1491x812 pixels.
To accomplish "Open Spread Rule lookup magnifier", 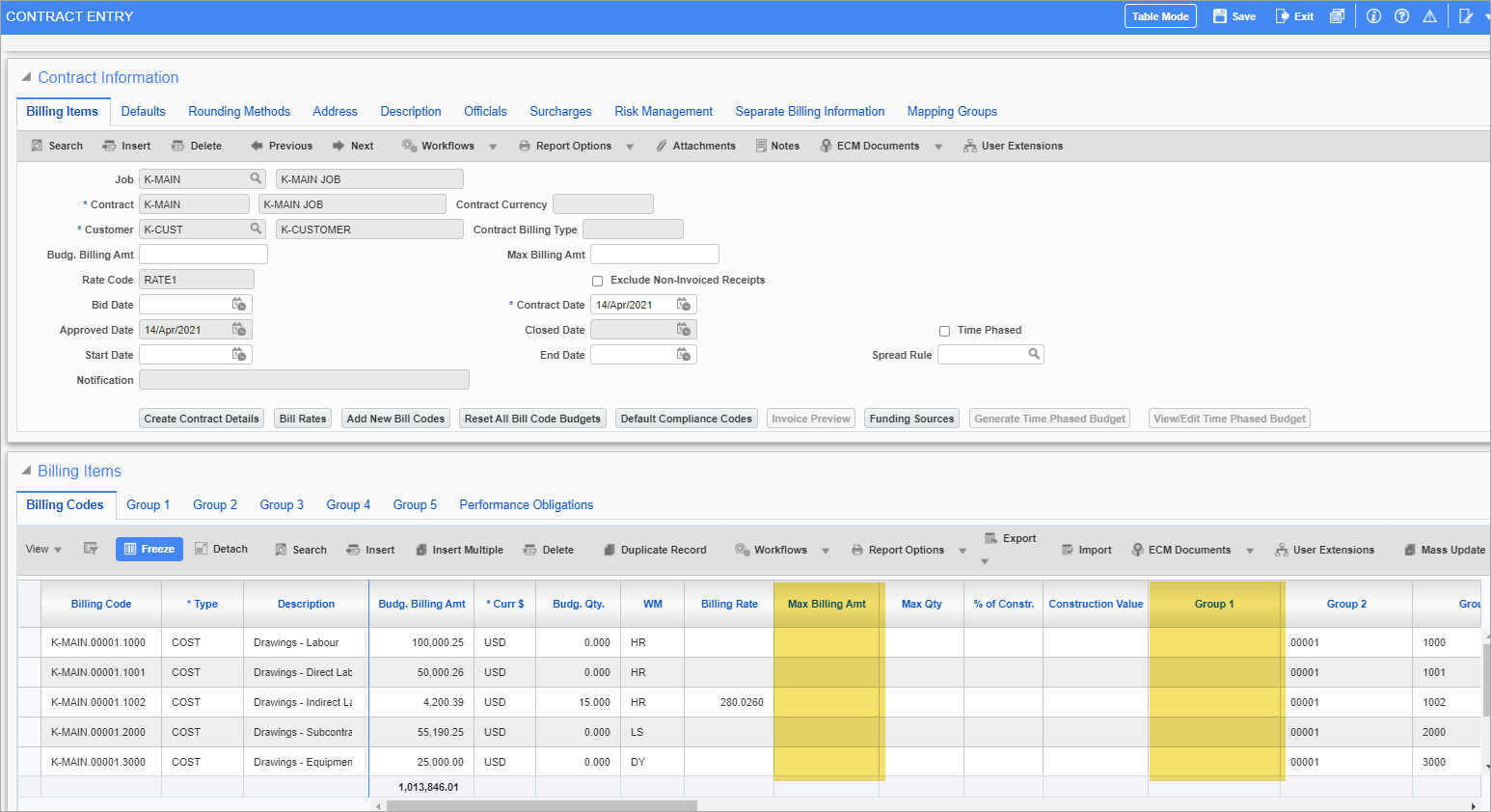I will (x=1034, y=354).
